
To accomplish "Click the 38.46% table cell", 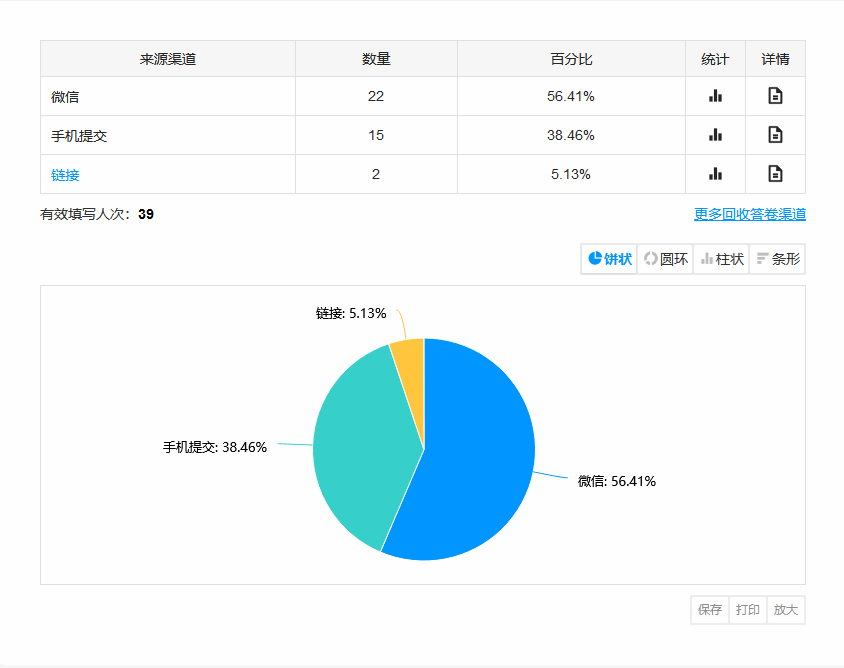I will [x=571, y=135].
